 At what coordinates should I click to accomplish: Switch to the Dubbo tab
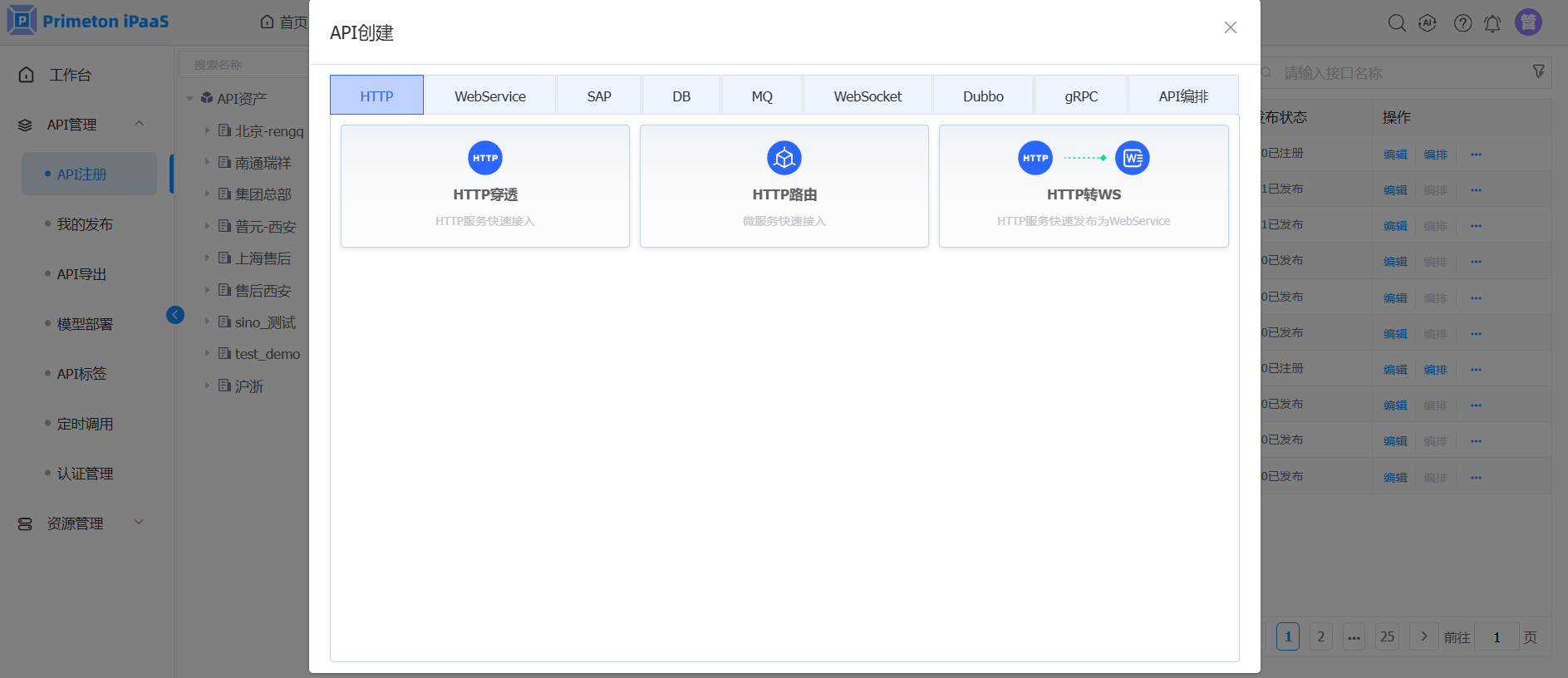(983, 96)
